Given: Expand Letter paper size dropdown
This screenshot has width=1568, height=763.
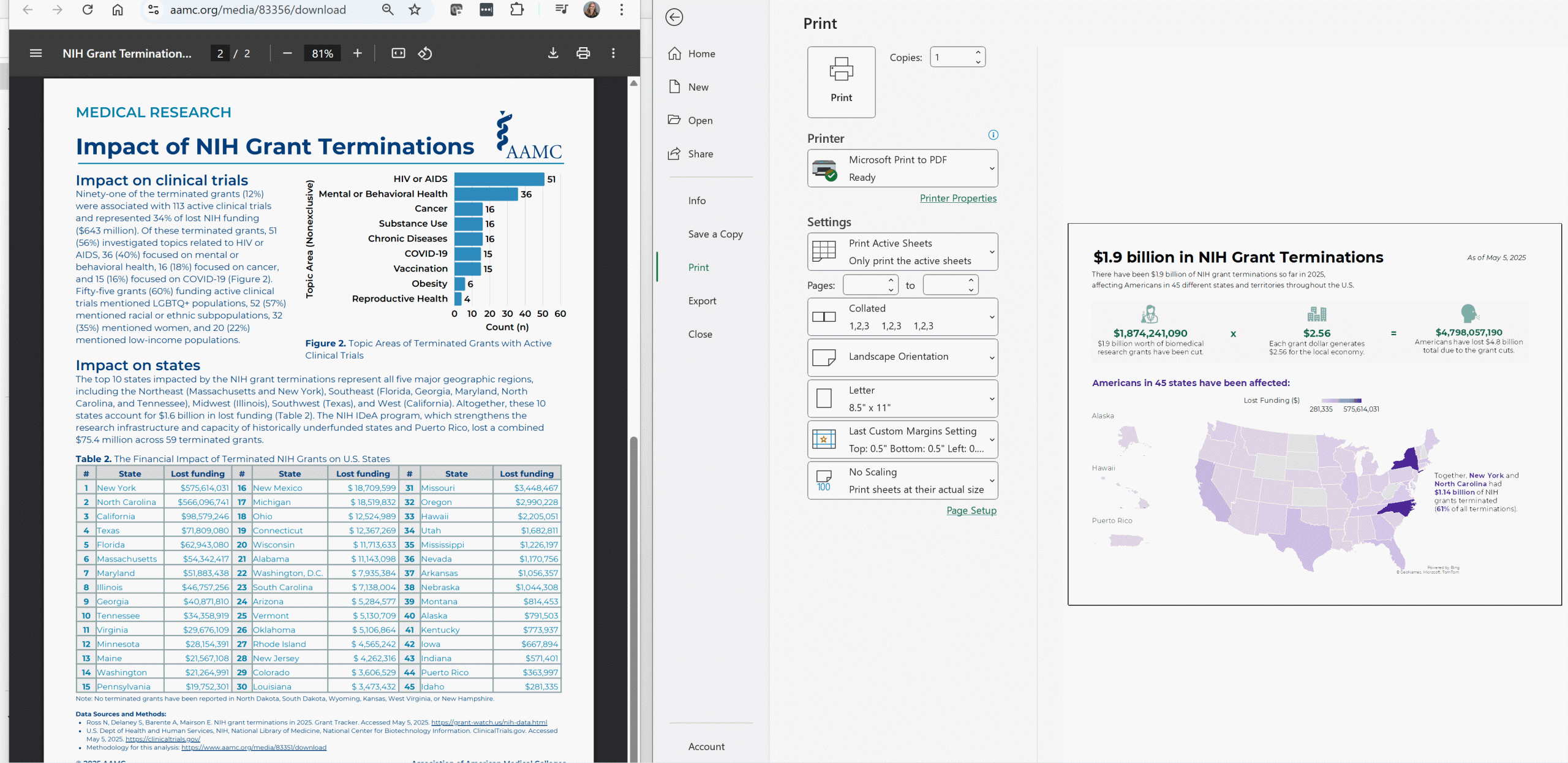Looking at the screenshot, I should tap(902, 398).
